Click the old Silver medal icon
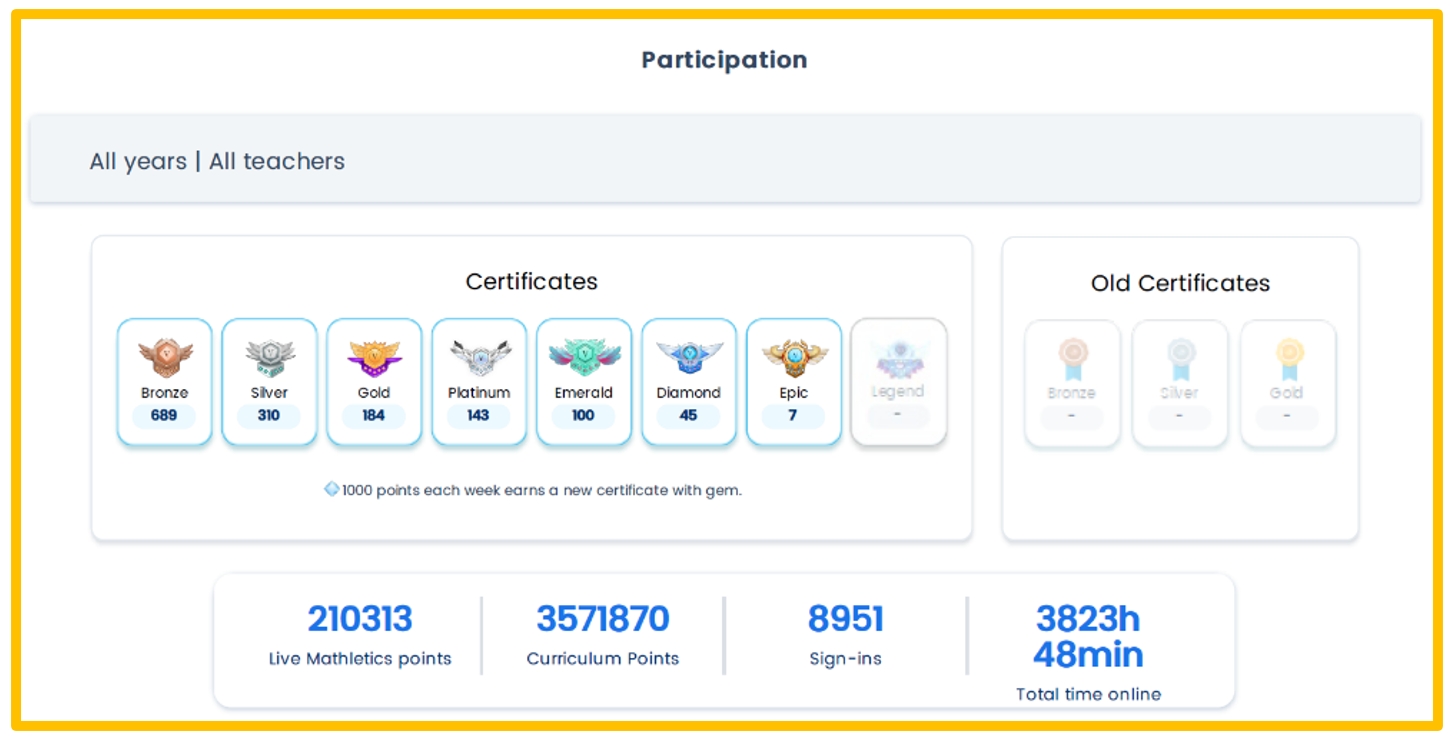 click(1180, 359)
